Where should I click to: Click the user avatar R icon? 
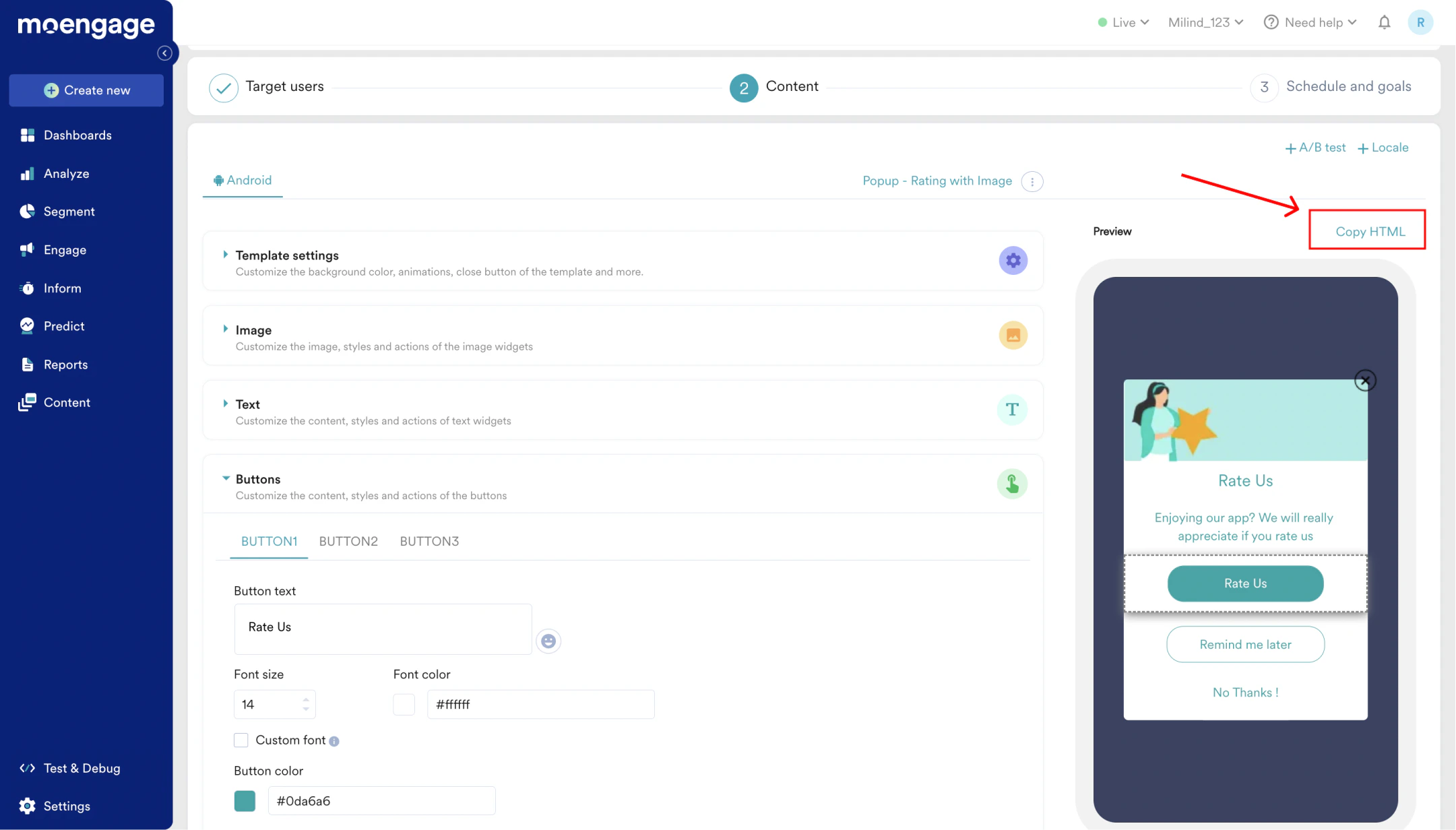click(x=1420, y=22)
